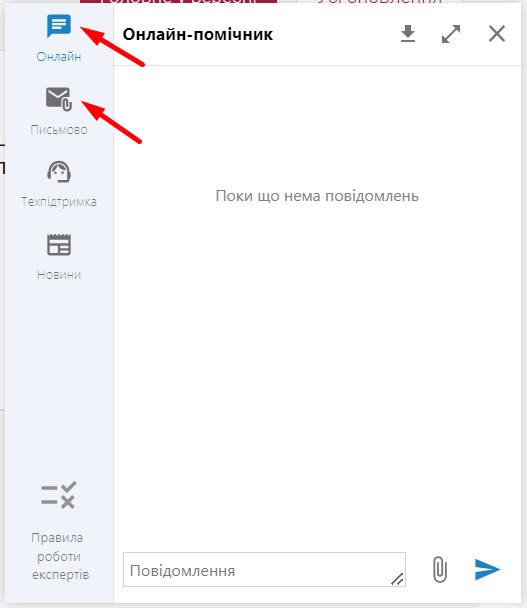Image resolution: width=527 pixels, height=608 pixels.
Task: Expand the helper window with diagonal arrows
Action: click(x=451, y=34)
